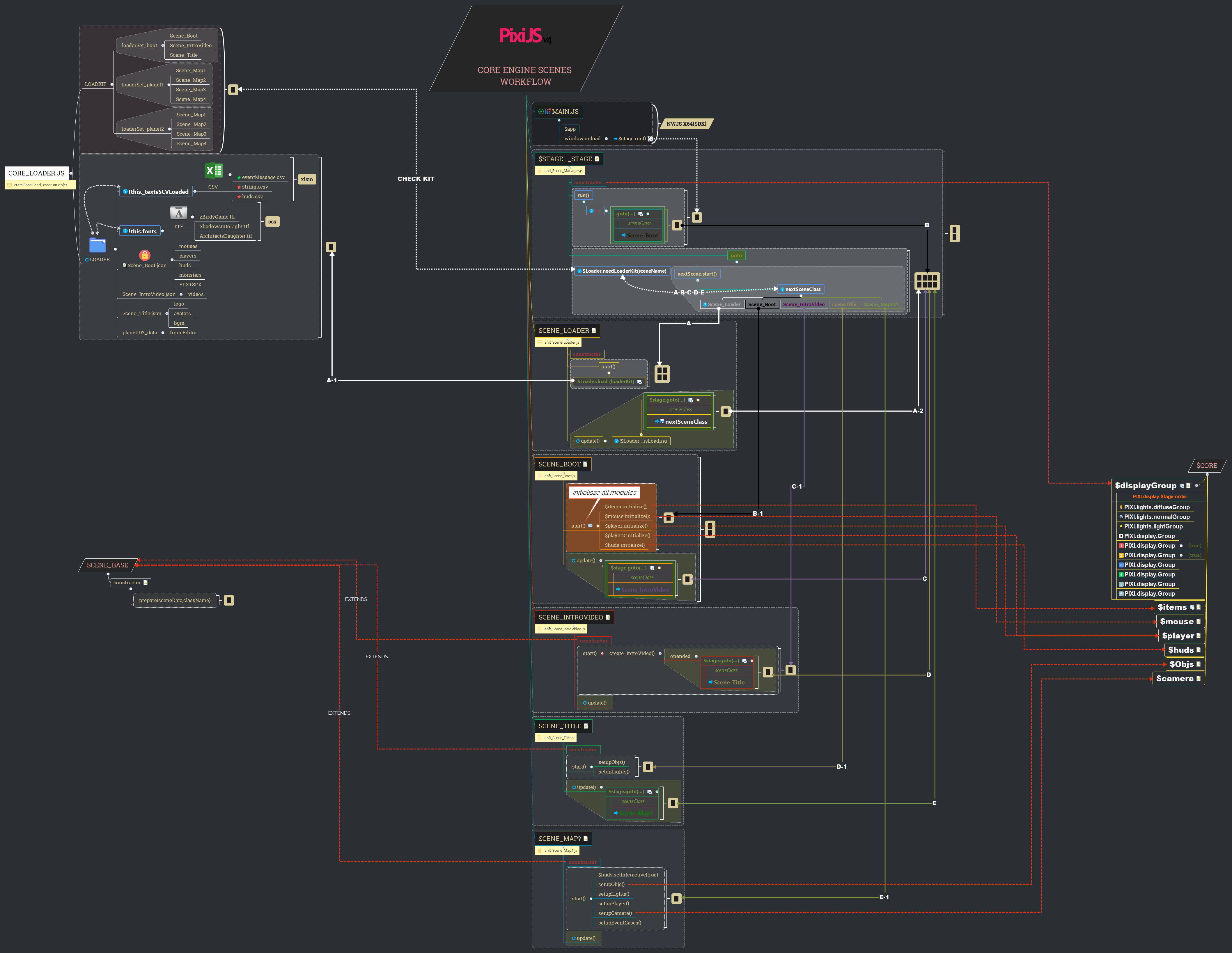Screen dimensions: 1232x953
Task: Click the Excel CSV icon
Action: 214,170
